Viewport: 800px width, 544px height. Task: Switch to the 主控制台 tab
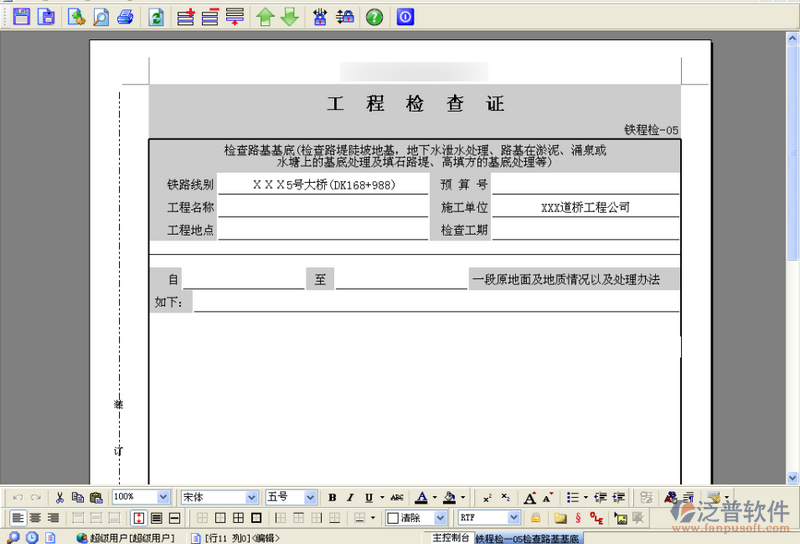[450, 537]
